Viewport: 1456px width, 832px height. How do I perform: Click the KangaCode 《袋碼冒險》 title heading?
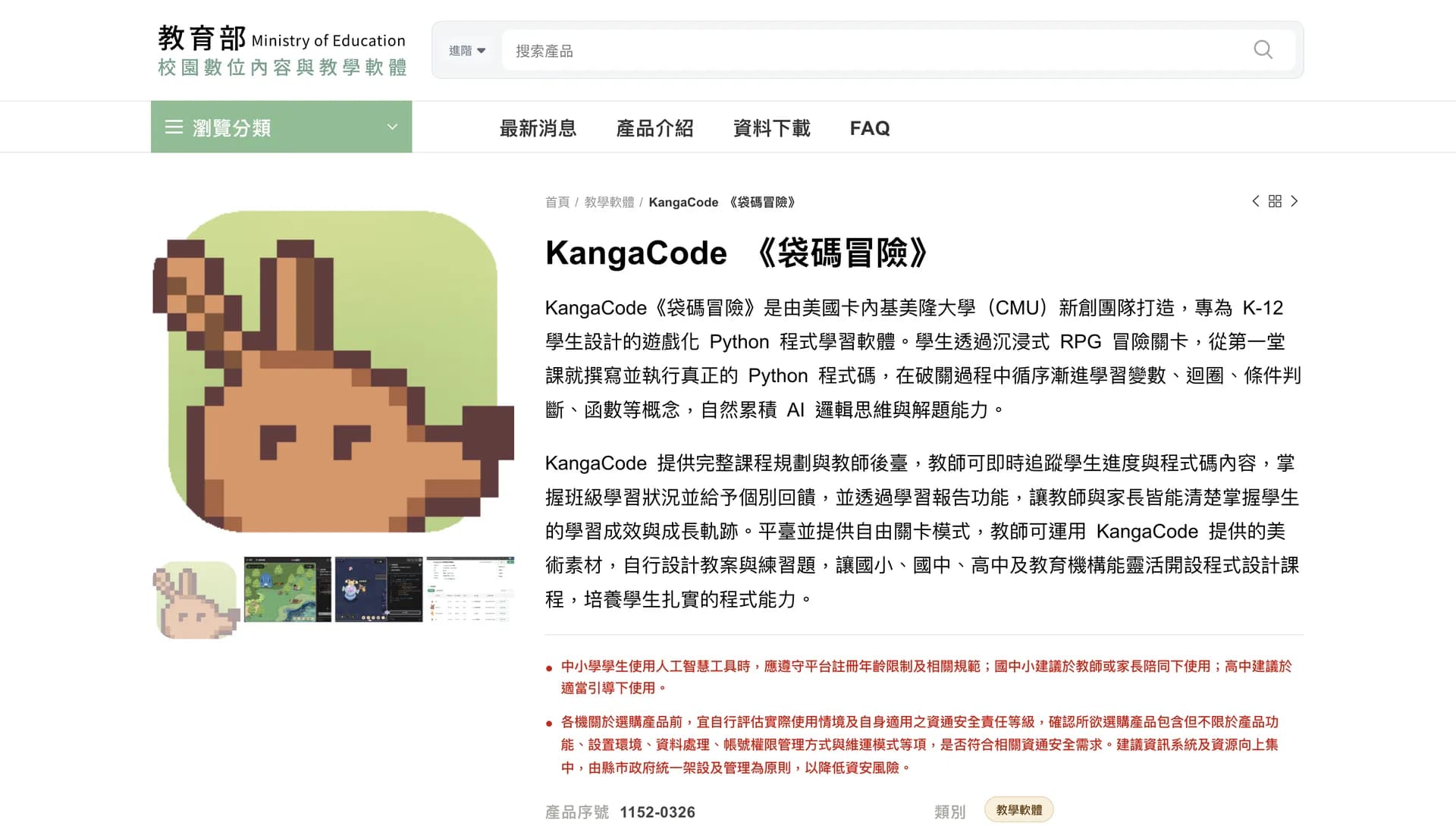pyautogui.click(x=736, y=253)
